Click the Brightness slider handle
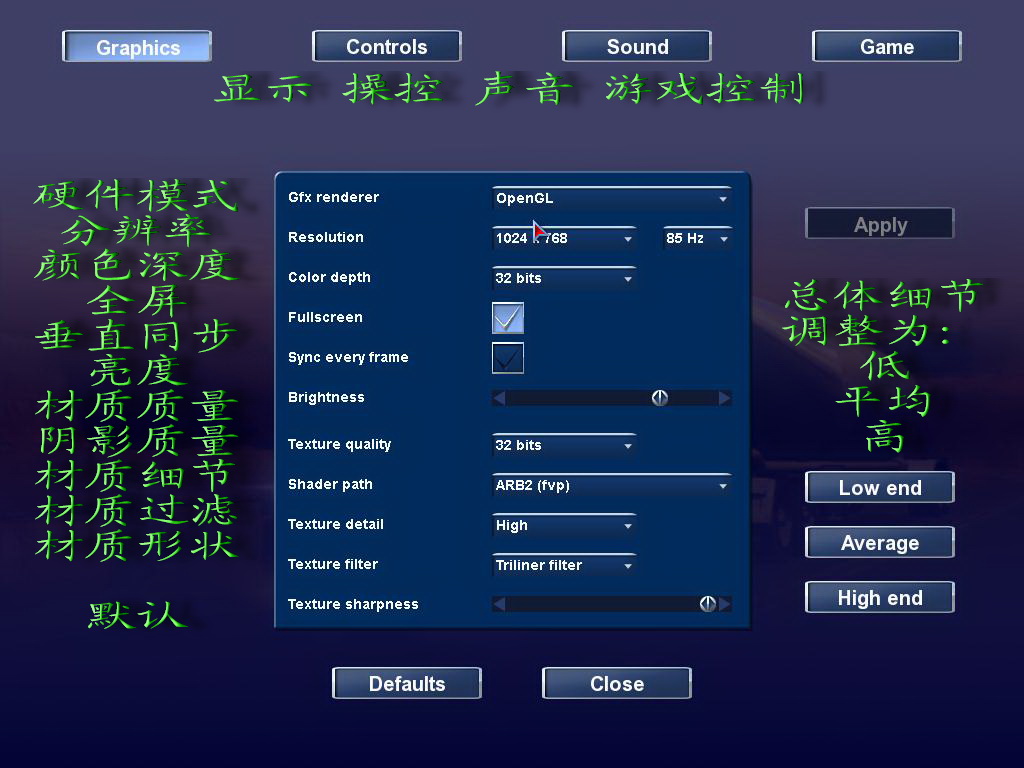 pyautogui.click(x=660, y=398)
